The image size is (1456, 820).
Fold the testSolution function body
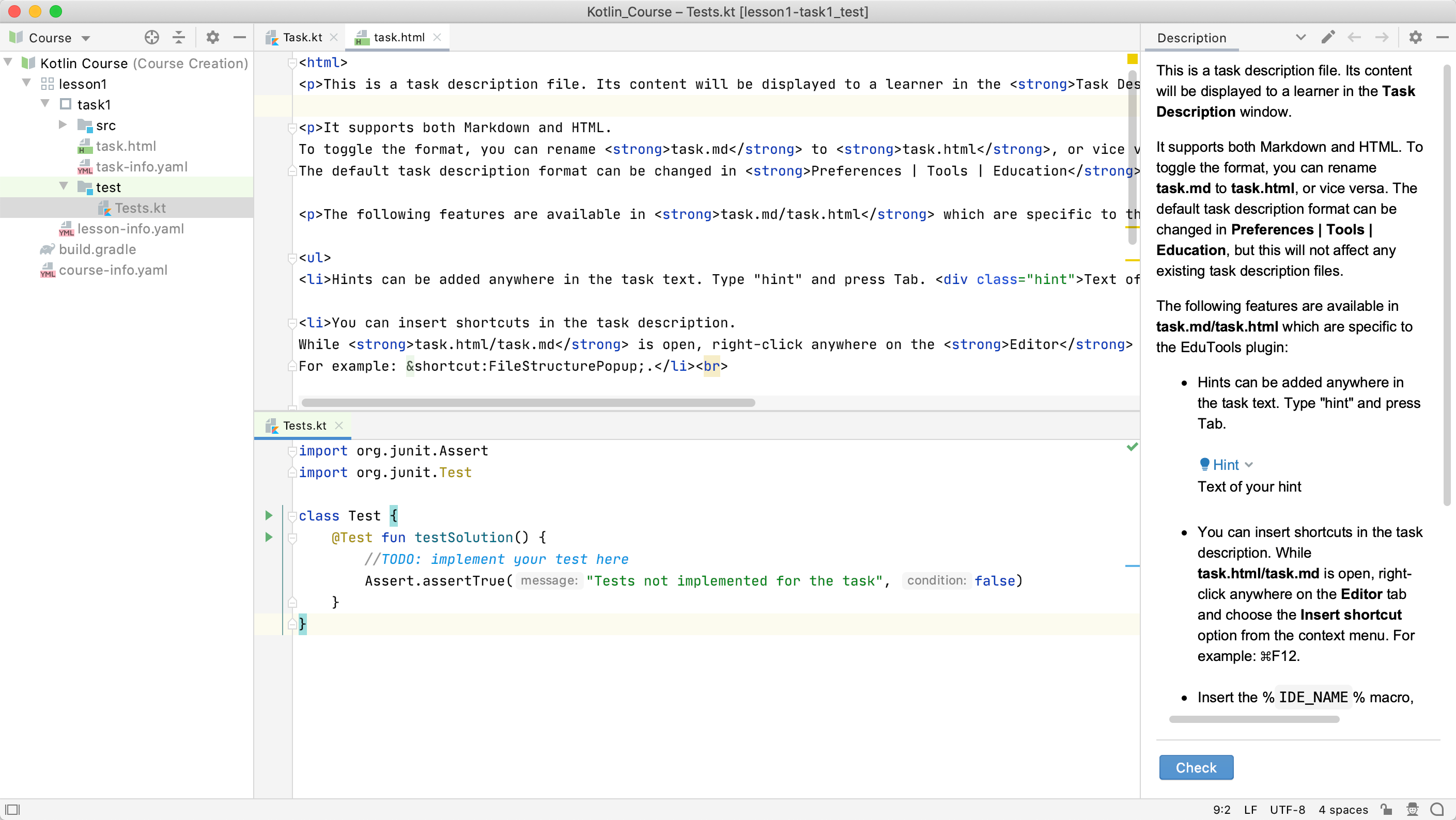point(292,538)
